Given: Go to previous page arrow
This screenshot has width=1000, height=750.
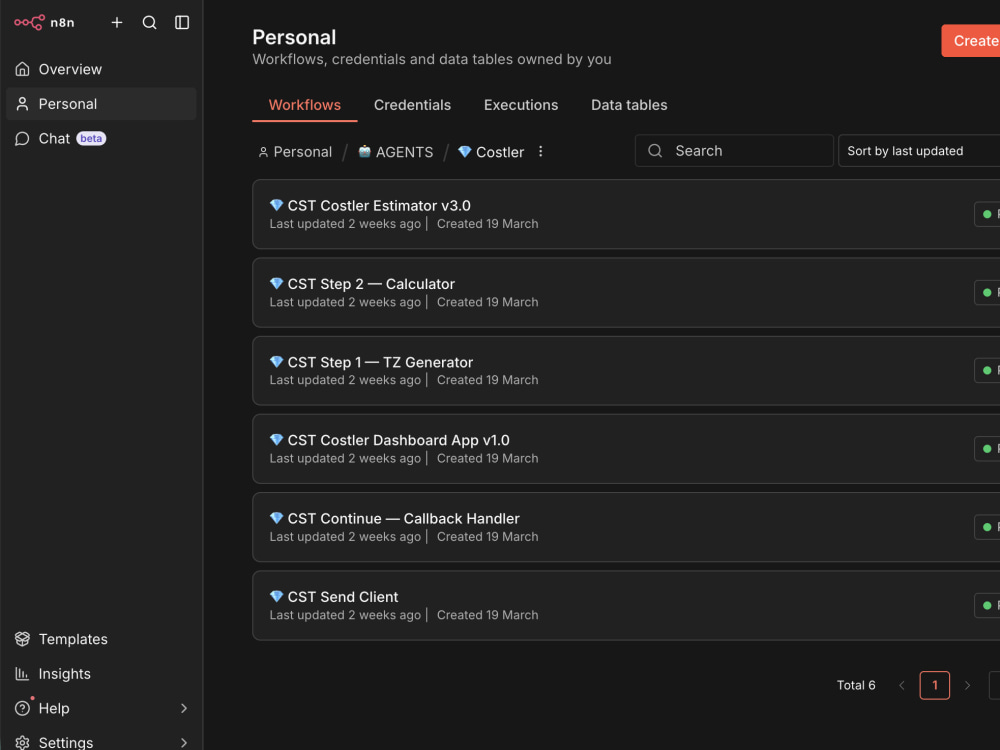Looking at the screenshot, I should (x=902, y=686).
